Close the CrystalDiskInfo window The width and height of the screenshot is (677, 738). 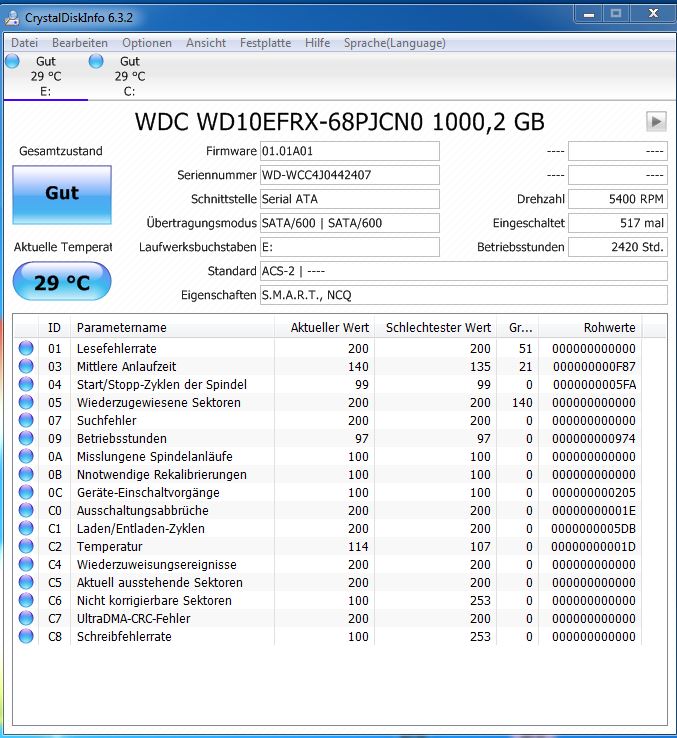[653, 14]
